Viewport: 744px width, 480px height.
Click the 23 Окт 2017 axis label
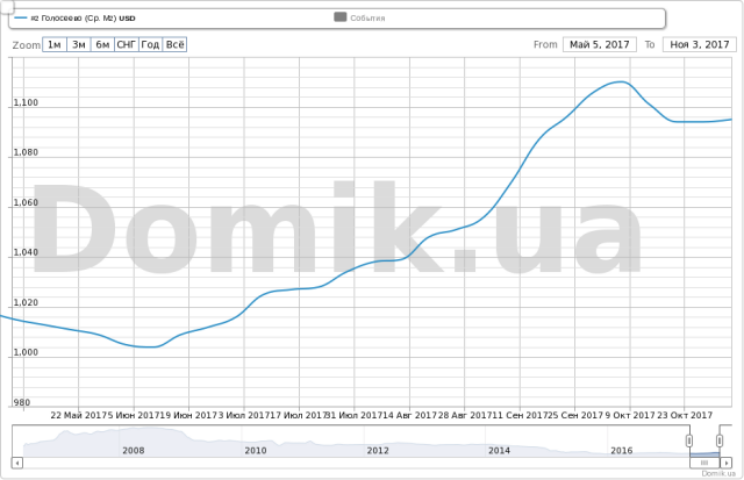tap(685, 415)
